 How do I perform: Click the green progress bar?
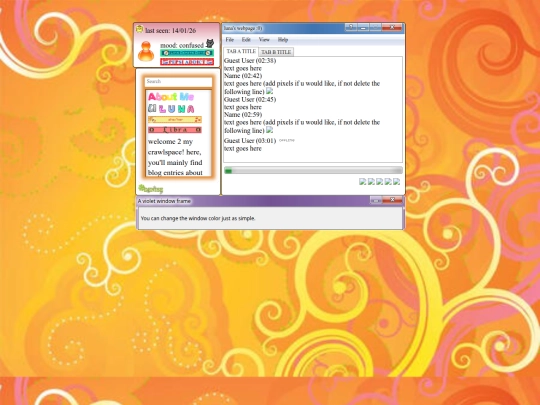313,170
